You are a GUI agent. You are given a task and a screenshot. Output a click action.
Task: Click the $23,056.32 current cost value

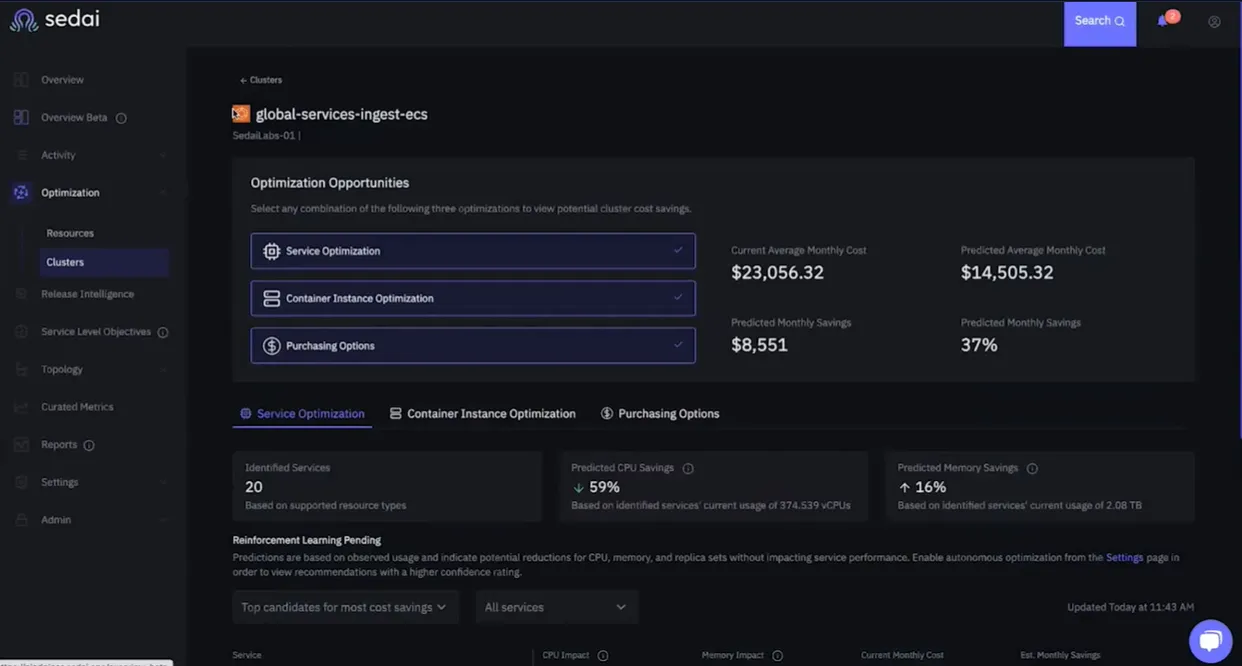777,272
